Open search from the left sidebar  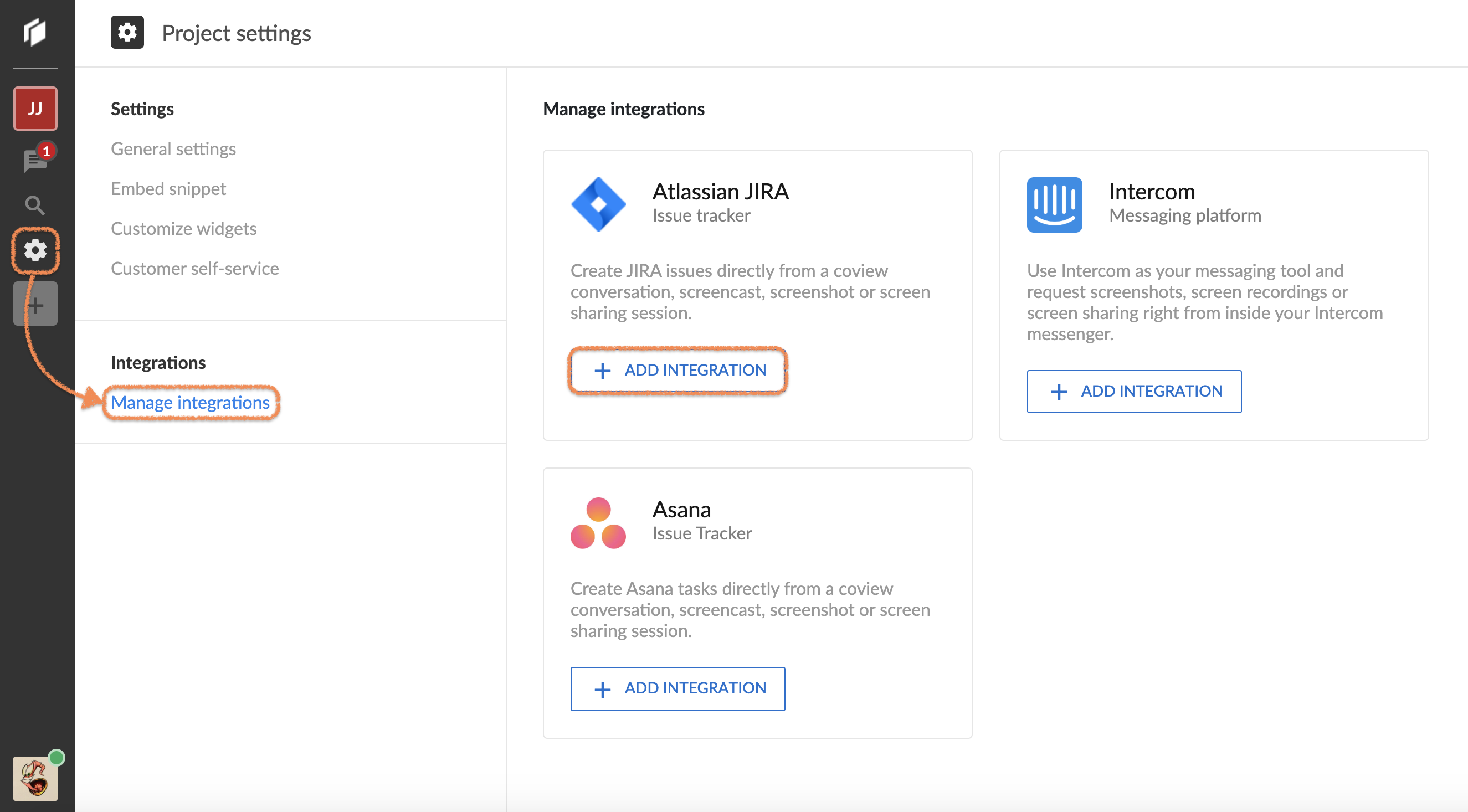[35, 205]
